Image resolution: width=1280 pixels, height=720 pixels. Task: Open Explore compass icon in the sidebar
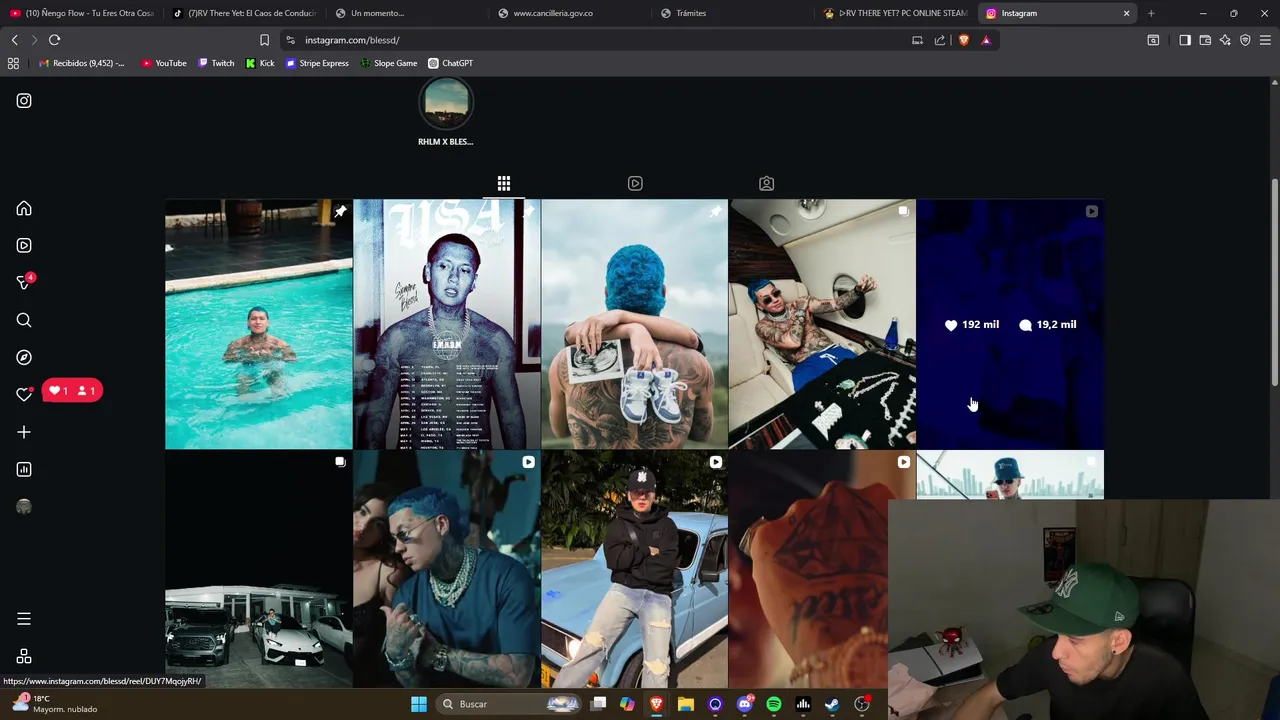coord(24,357)
